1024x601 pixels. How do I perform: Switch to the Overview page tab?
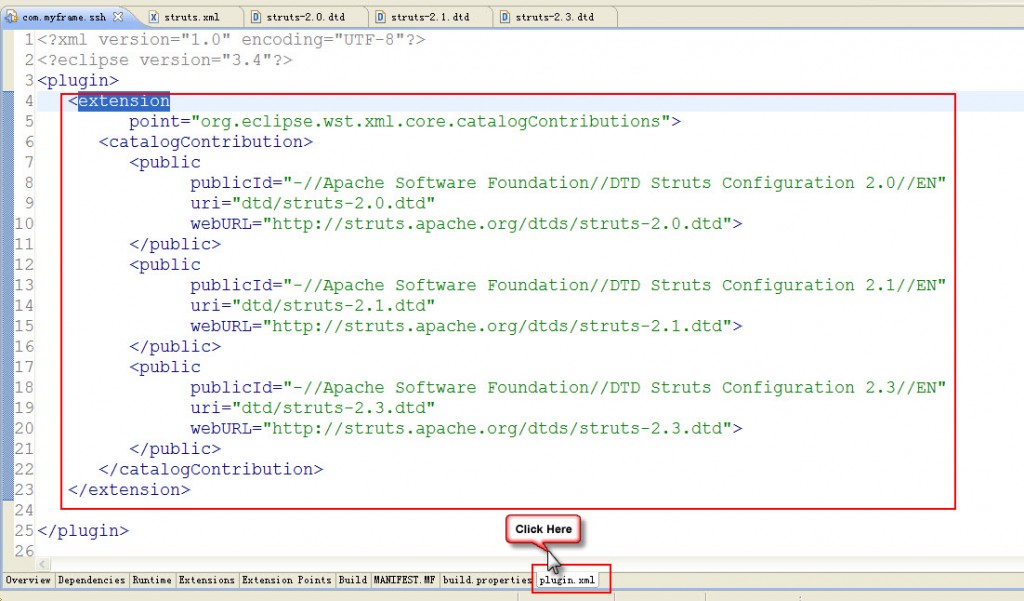point(27,579)
